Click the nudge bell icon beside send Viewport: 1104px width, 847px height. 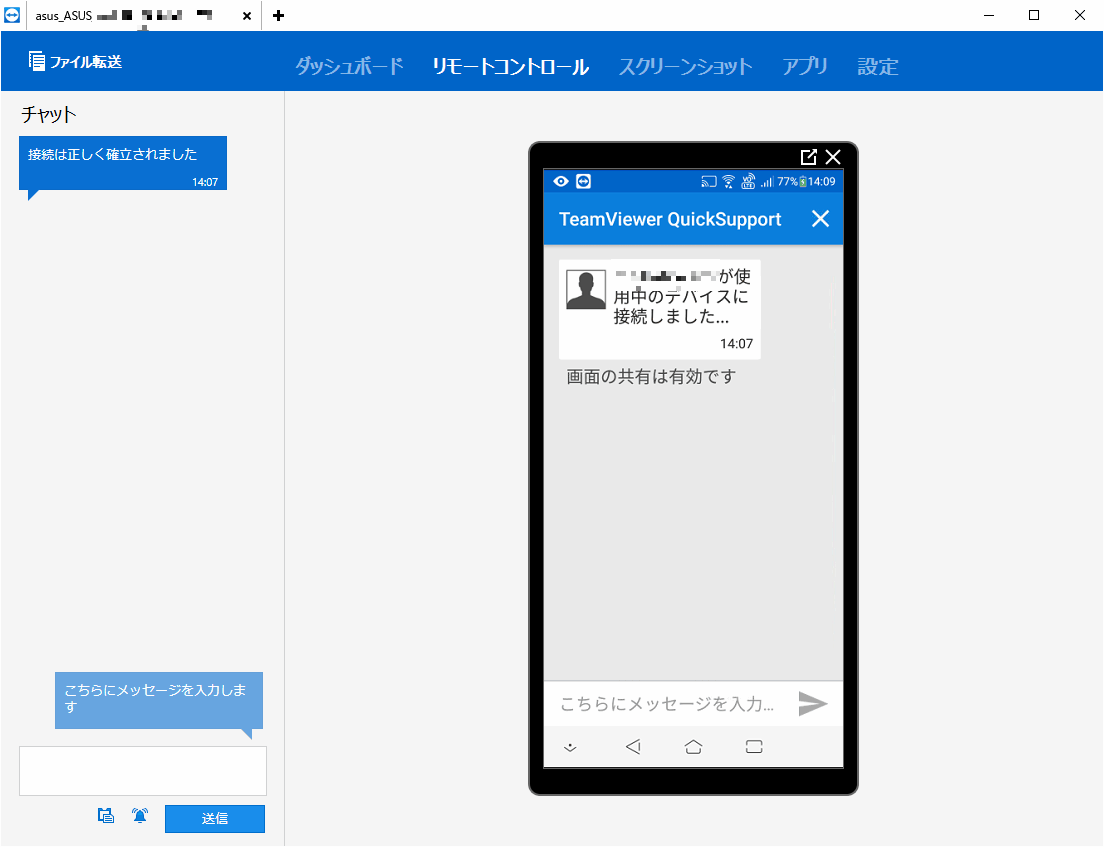point(140,815)
